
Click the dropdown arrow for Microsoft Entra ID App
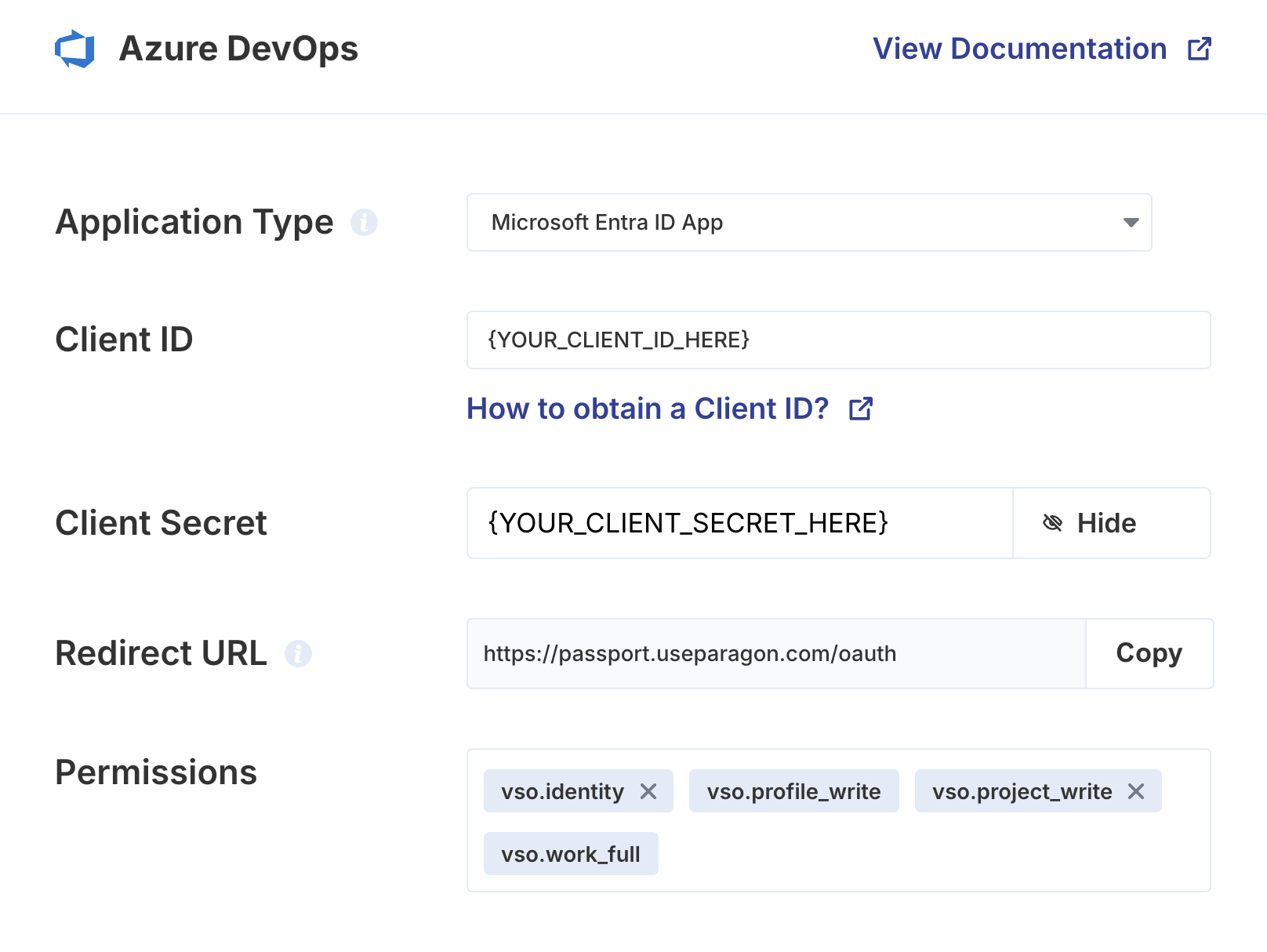point(1131,223)
